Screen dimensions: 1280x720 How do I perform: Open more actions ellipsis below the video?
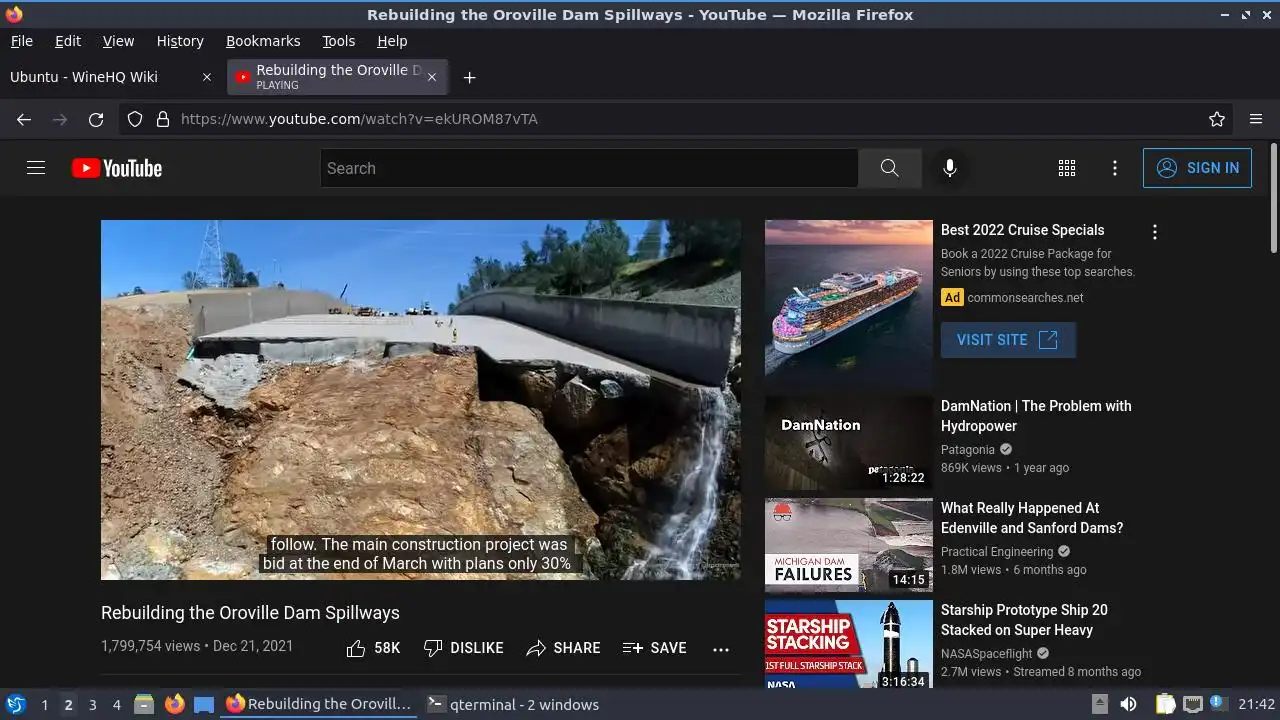[x=721, y=649]
